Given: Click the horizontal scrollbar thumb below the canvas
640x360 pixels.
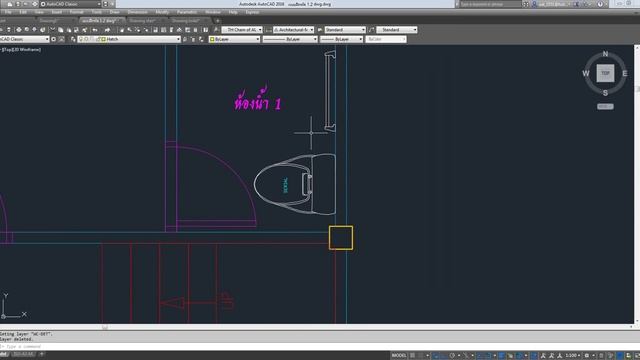Looking at the screenshot, I should point(105,327).
